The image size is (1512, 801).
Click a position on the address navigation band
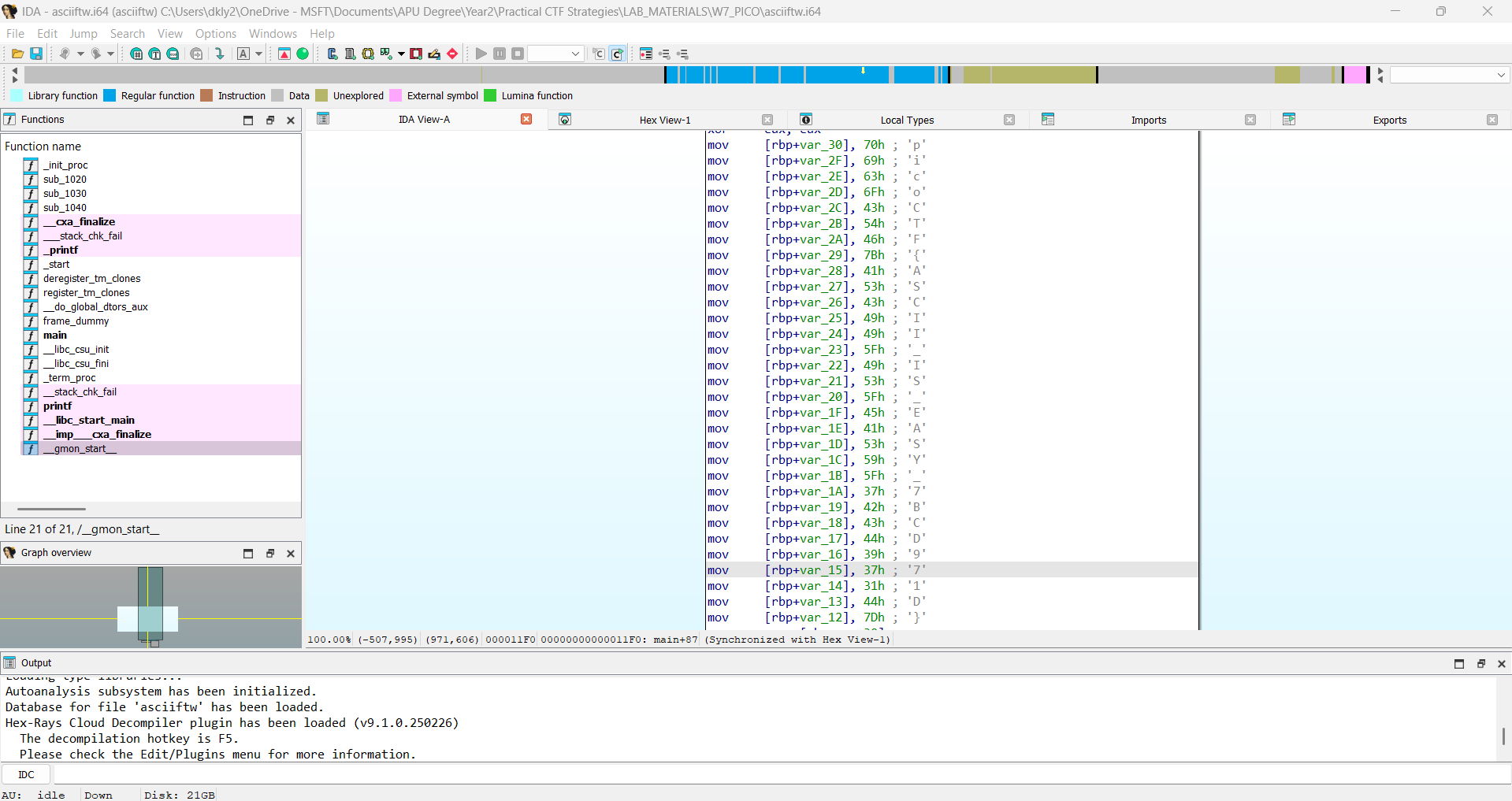click(x=788, y=75)
